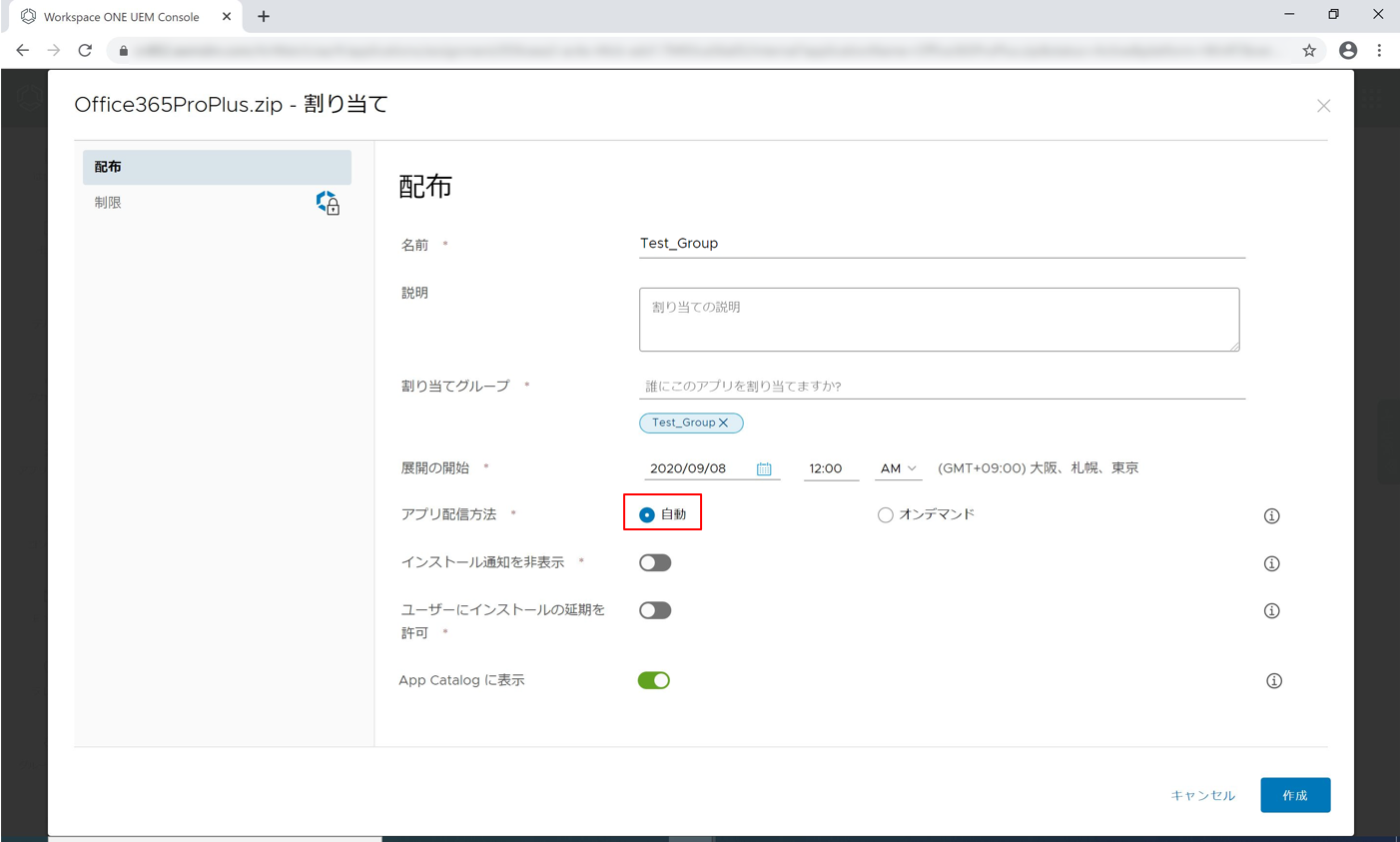Show info for App Catalog に表示 row
This screenshot has height=842, width=1400.
[x=1273, y=681]
